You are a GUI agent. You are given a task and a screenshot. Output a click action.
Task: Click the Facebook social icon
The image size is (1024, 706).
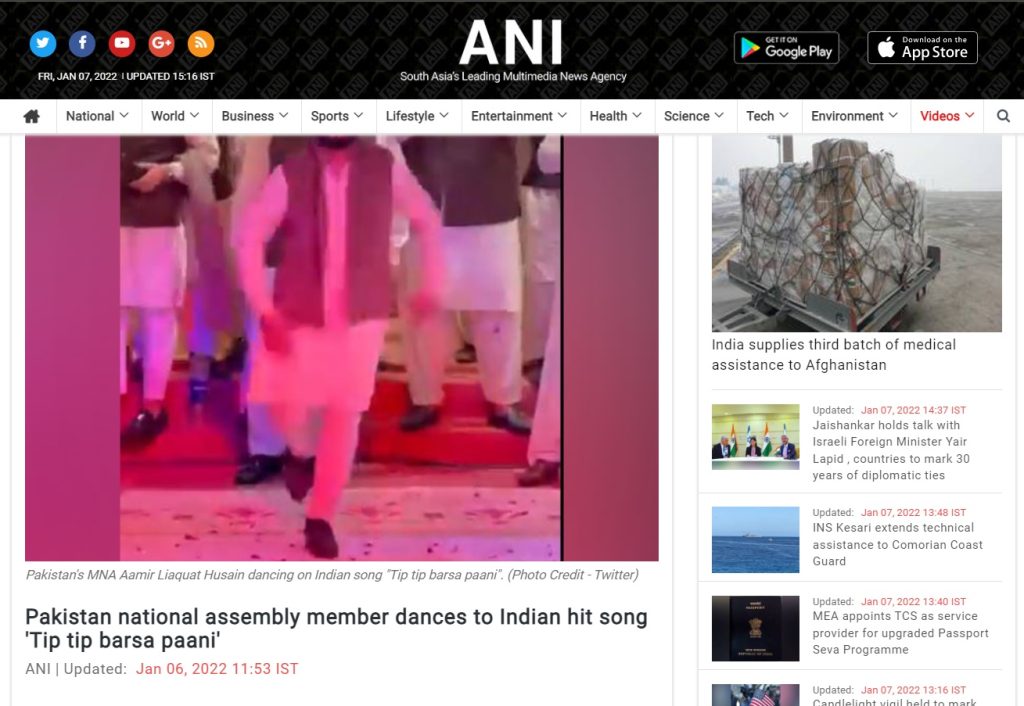tap(82, 43)
